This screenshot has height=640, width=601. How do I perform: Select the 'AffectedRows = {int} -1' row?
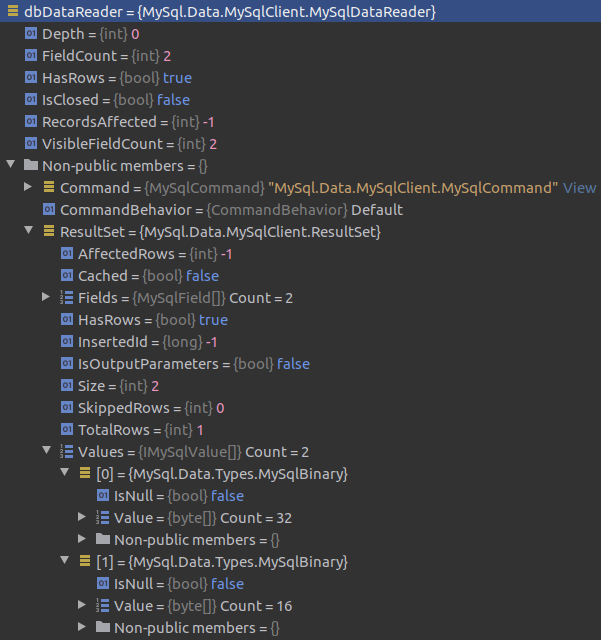point(155,254)
